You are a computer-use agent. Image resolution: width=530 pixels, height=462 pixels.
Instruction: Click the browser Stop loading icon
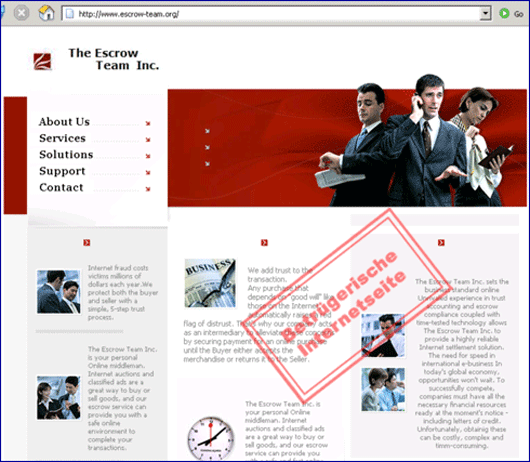21,13
